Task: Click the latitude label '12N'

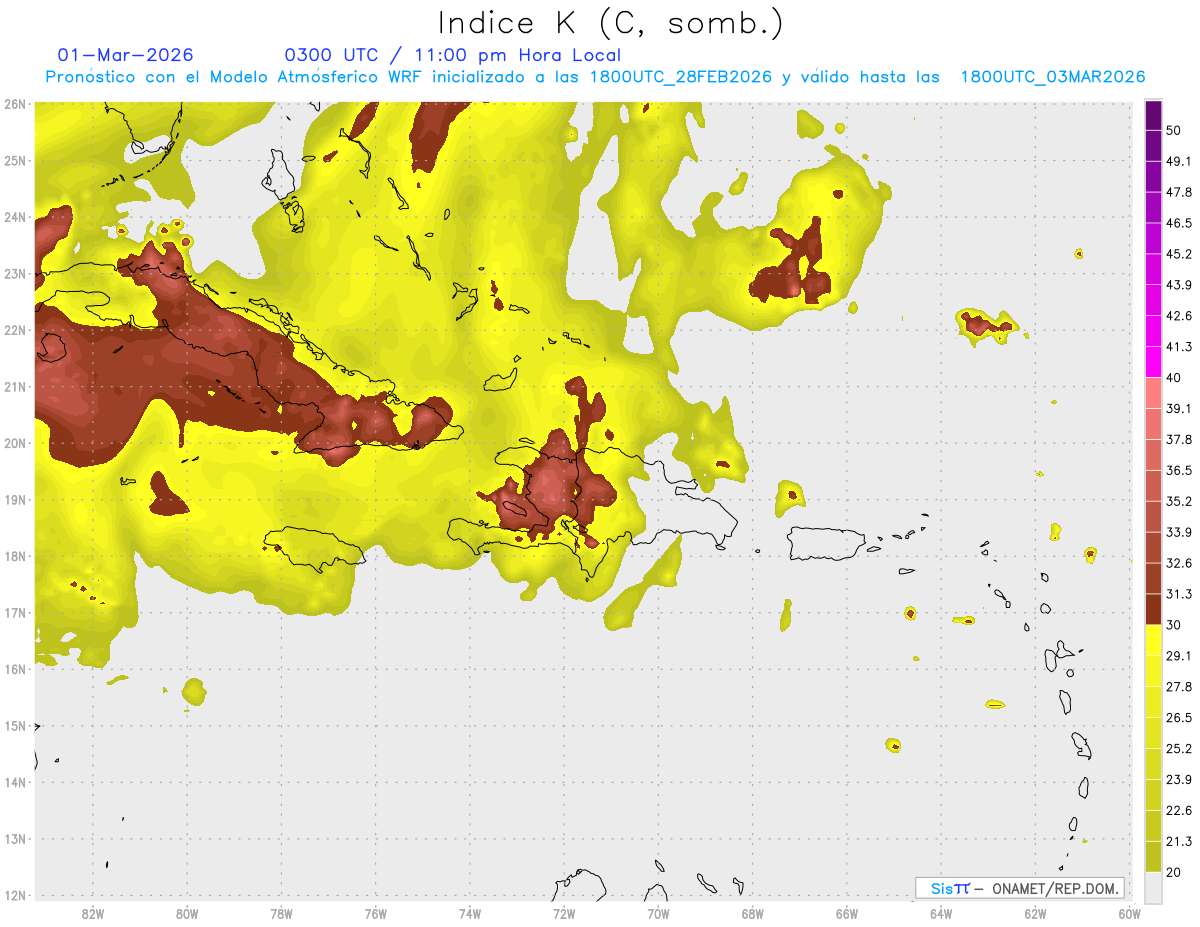Action: [x=15, y=895]
